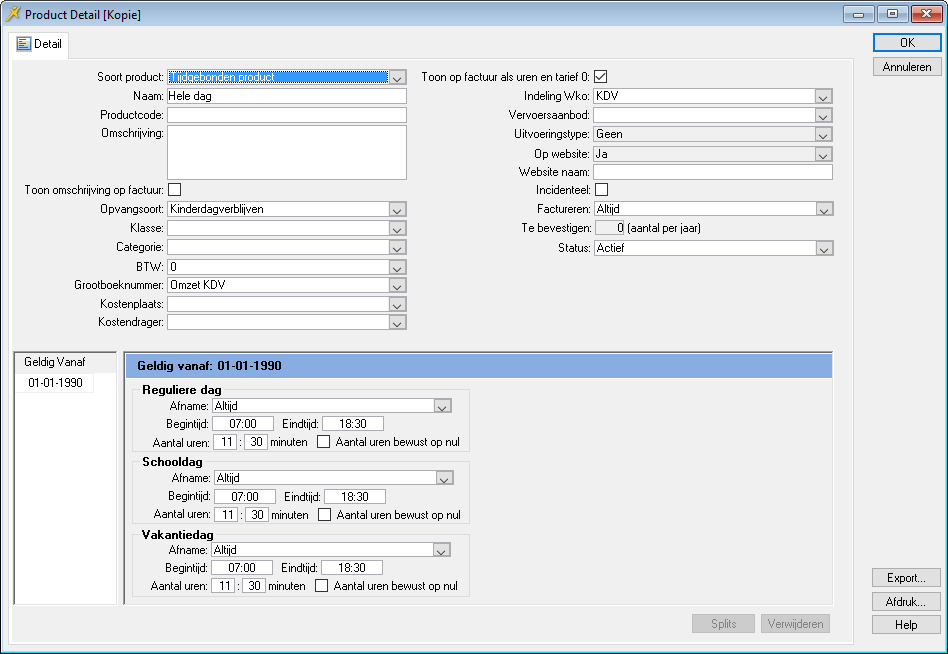Click the Vakantiedag Begintijd field

(242, 568)
